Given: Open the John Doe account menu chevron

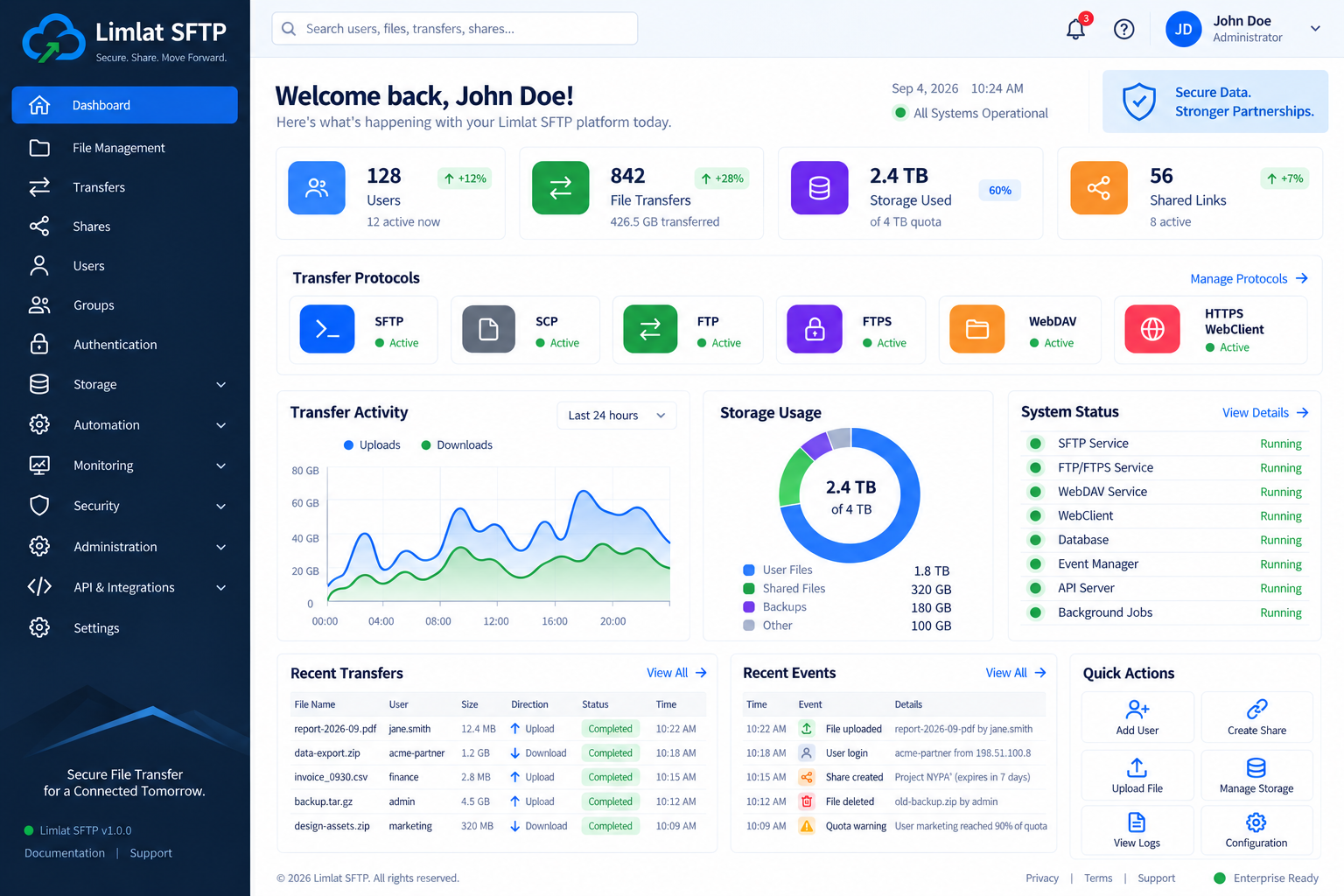Looking at the screenshot, I should point(1315,29).
